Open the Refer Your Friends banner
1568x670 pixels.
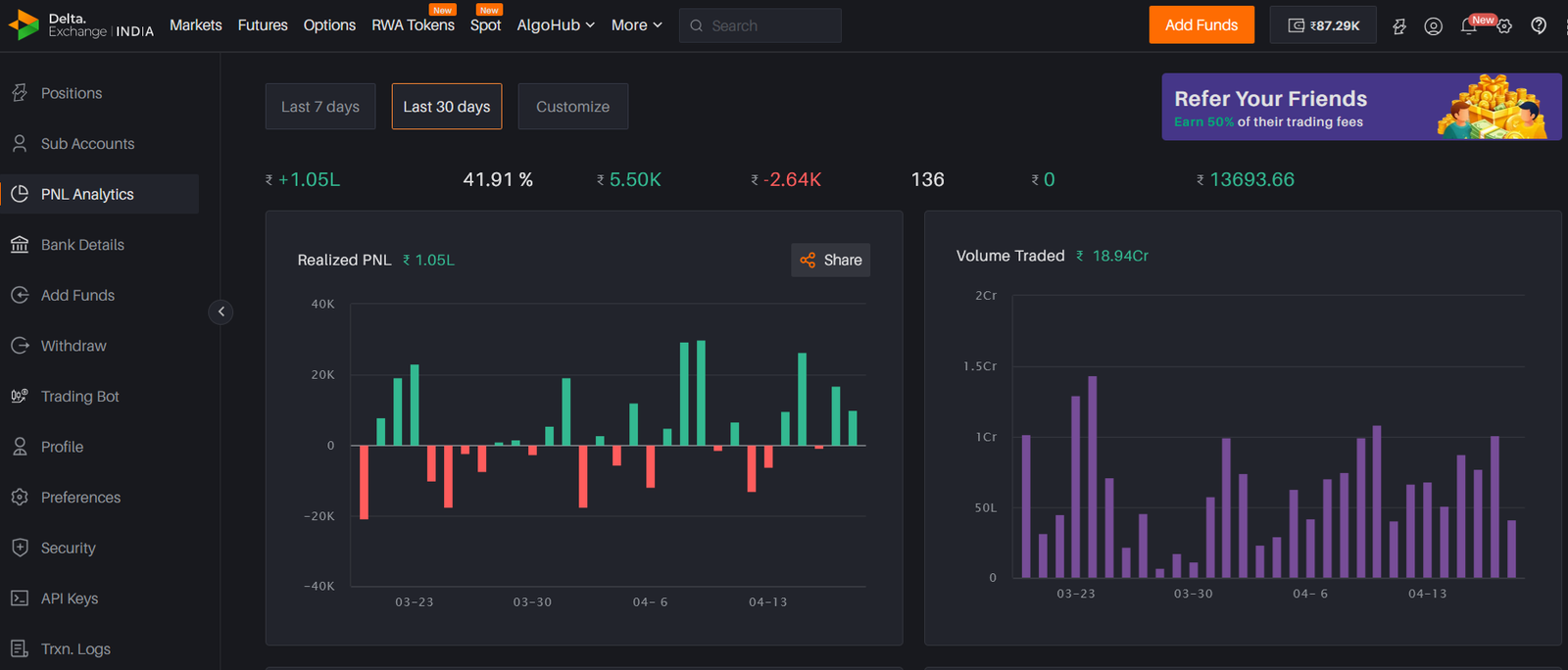pos(1360,107)
